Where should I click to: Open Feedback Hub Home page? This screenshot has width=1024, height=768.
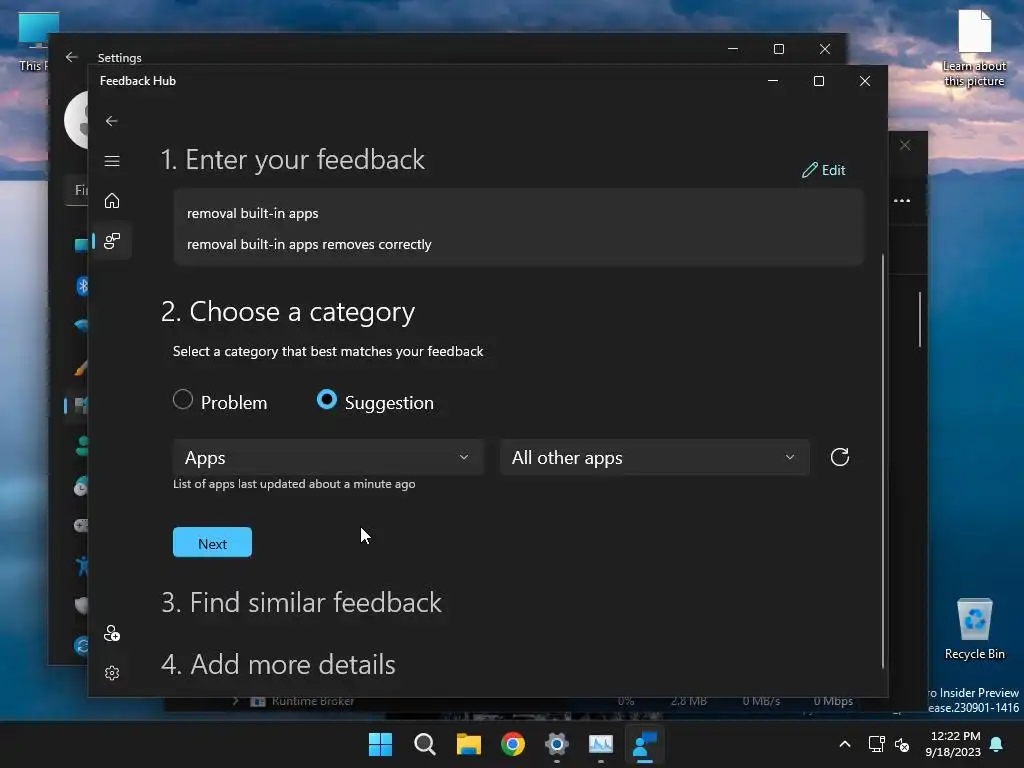click(112, 200)
